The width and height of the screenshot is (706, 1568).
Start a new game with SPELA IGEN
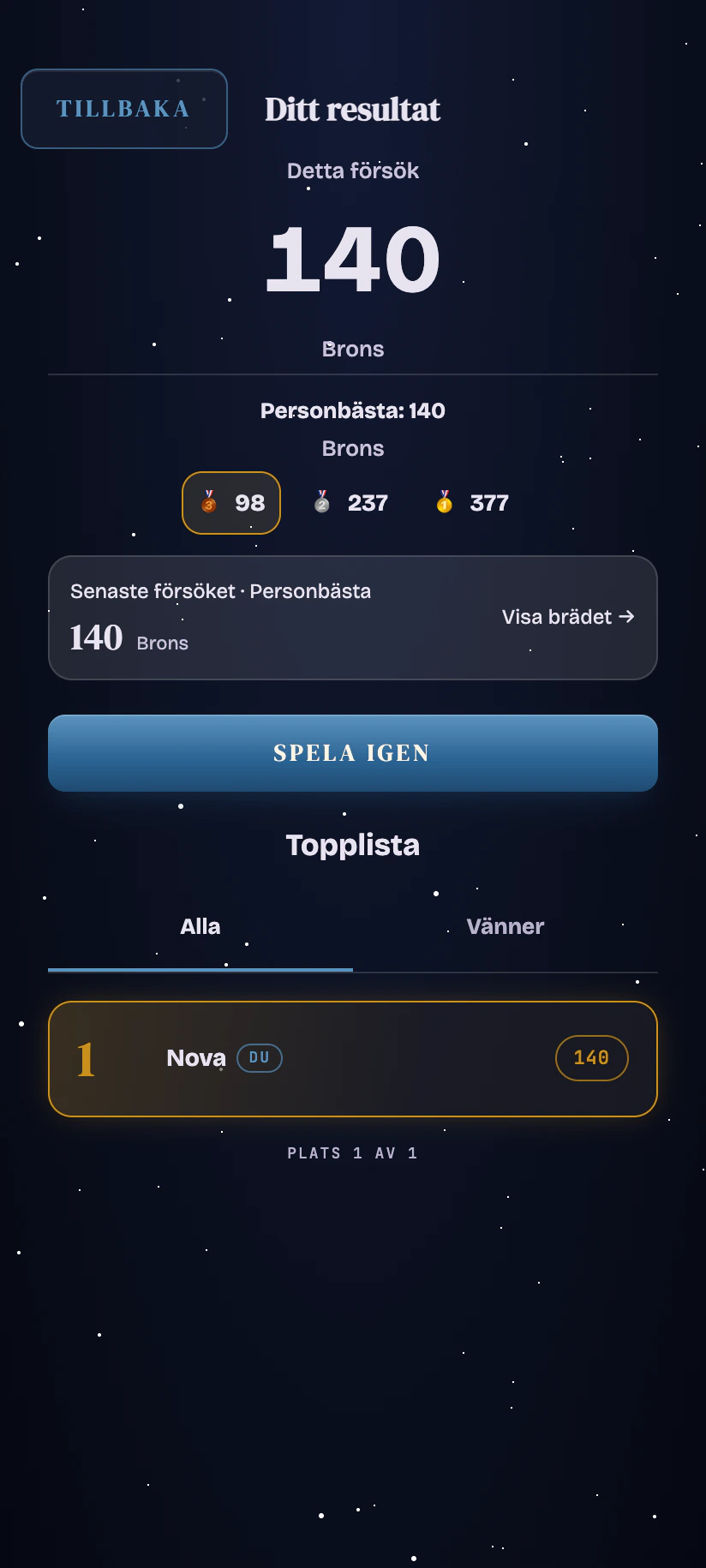[353, 753]
